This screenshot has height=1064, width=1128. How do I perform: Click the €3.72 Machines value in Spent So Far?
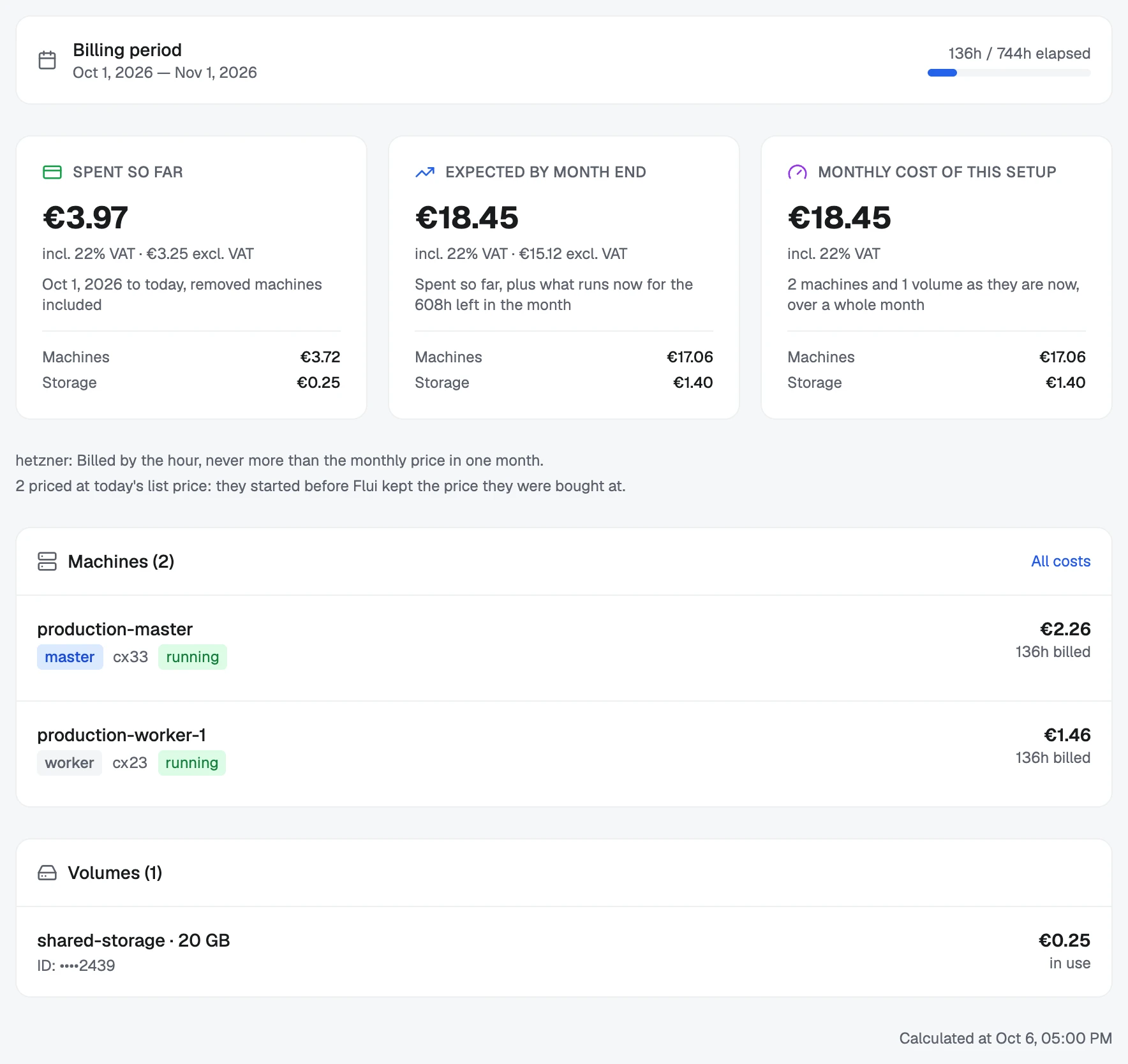tap(320, 357)
